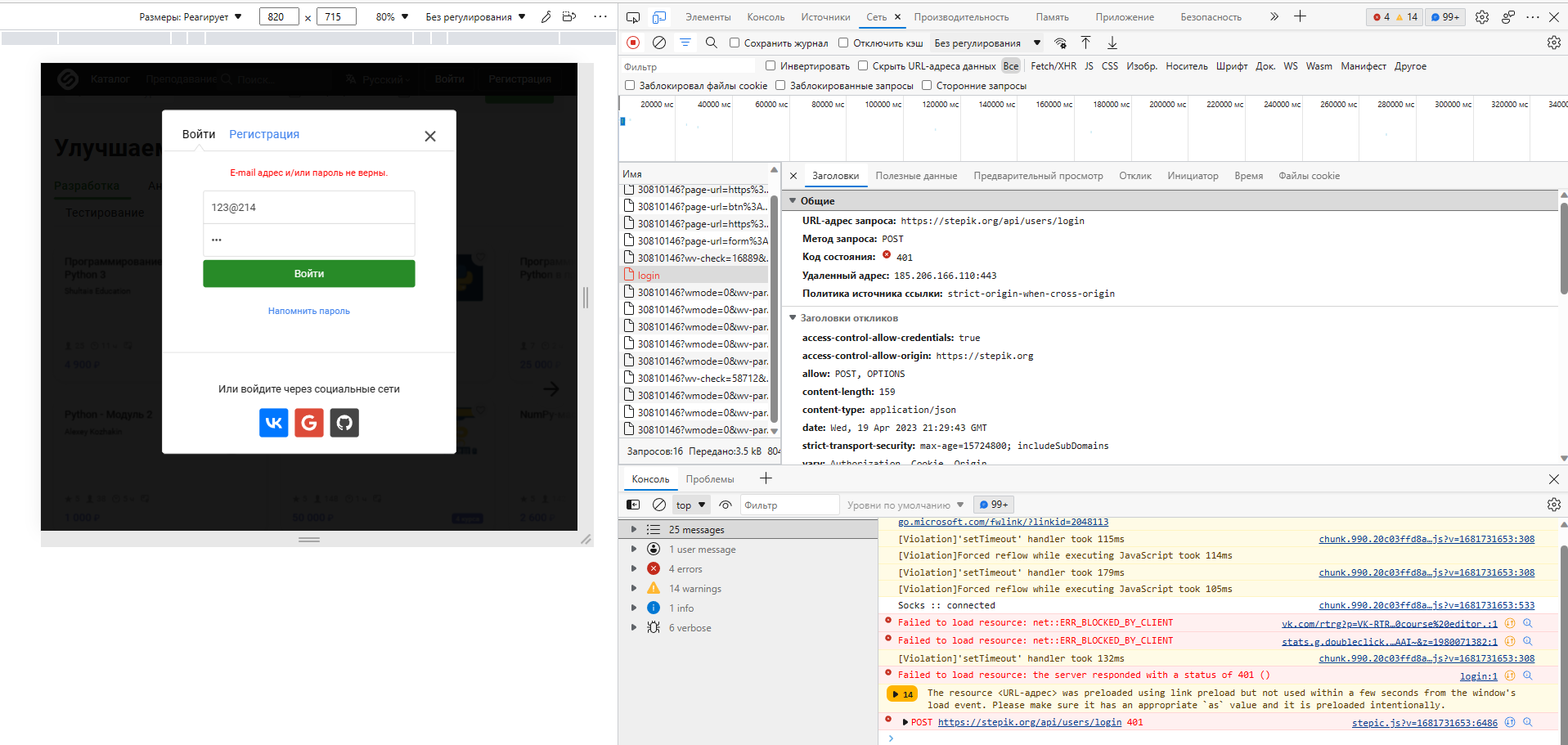1568x745 pixels.
Task: Open console settings gear
Action: pos(1554,505)
